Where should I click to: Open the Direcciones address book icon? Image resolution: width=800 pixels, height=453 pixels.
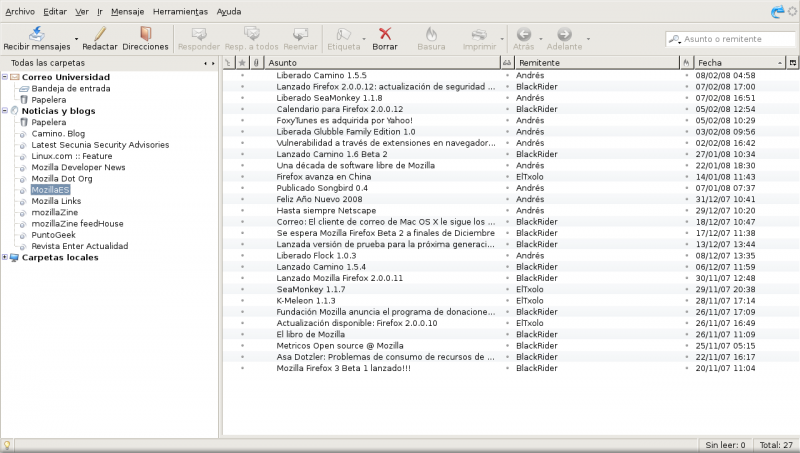click(x=145, y=34)
